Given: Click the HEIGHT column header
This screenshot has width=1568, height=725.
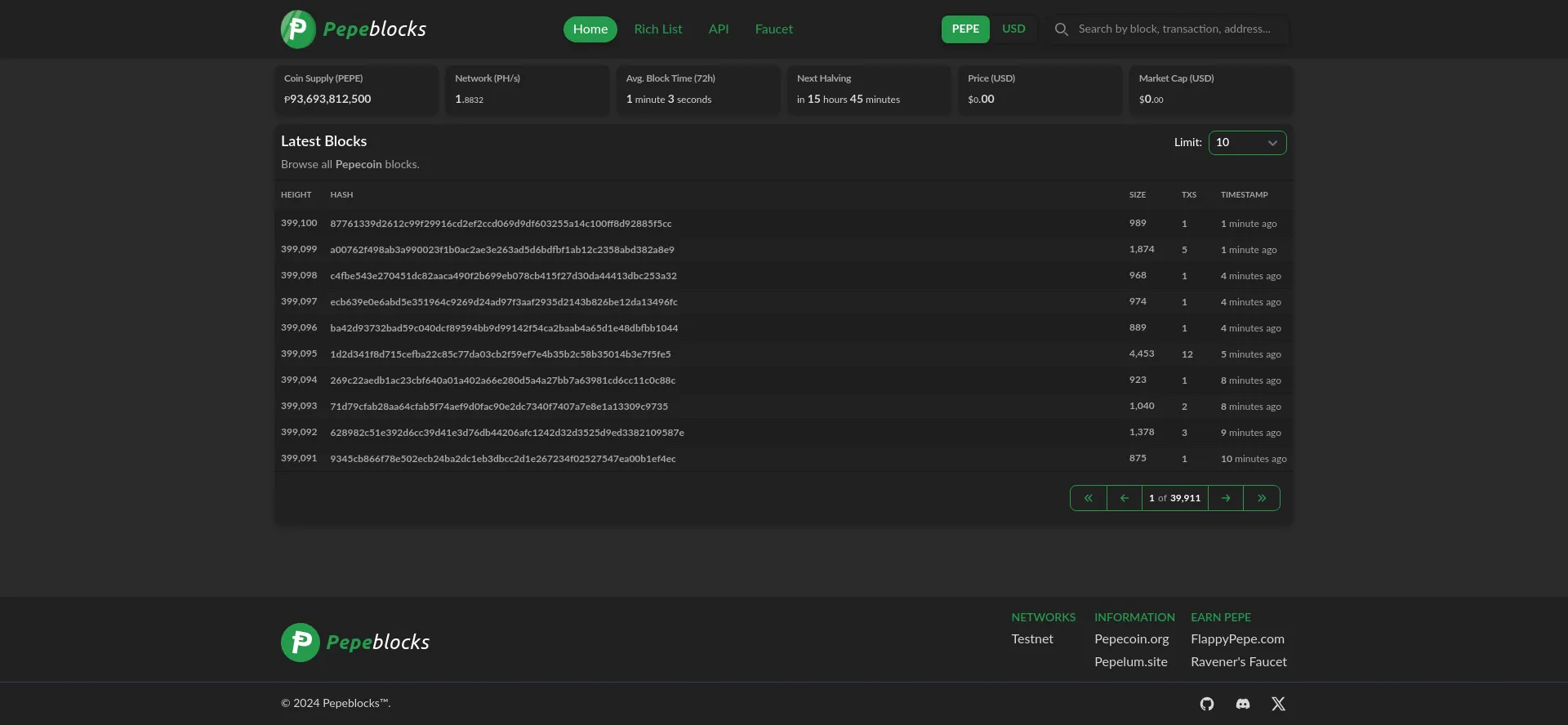Looking at the screenshot, I should 296,195.
